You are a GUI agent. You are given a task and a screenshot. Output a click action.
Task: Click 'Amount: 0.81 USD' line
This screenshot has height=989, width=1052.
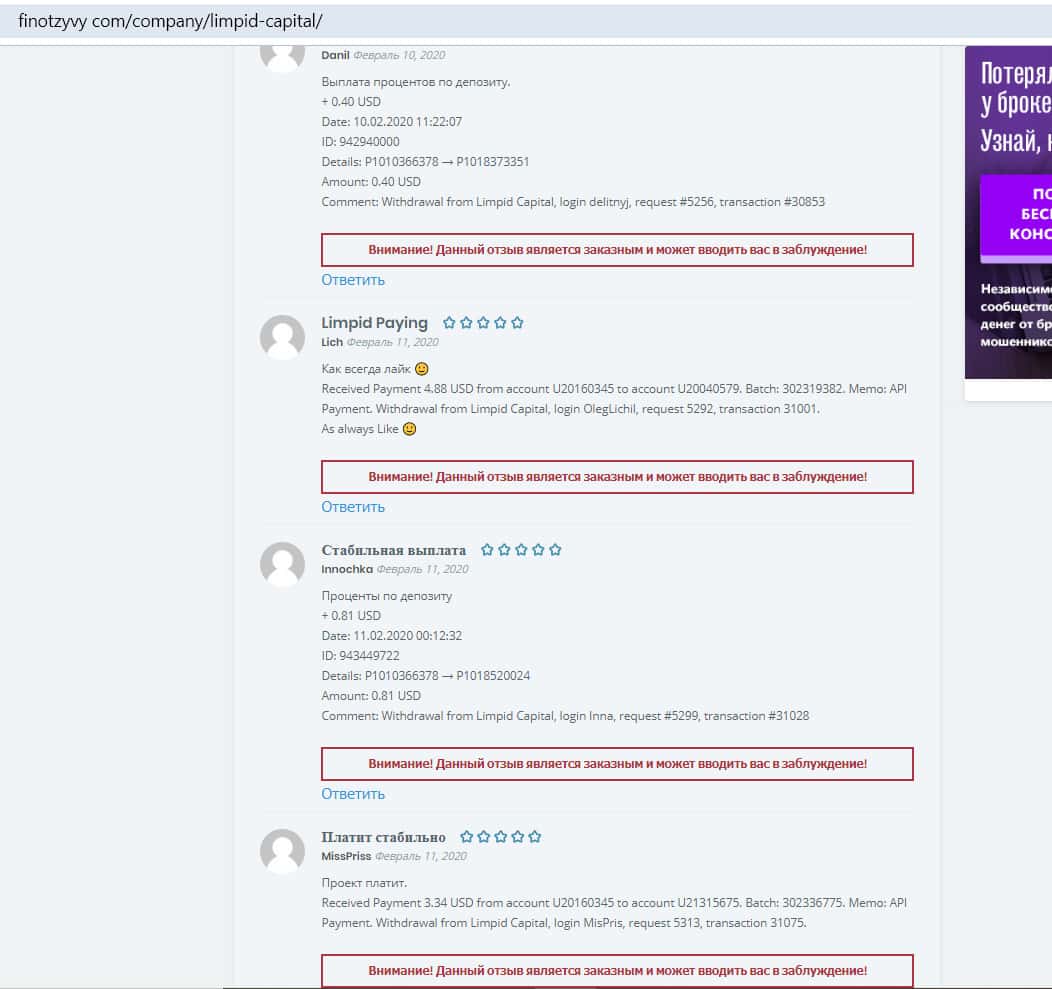[x=371, y=696]
